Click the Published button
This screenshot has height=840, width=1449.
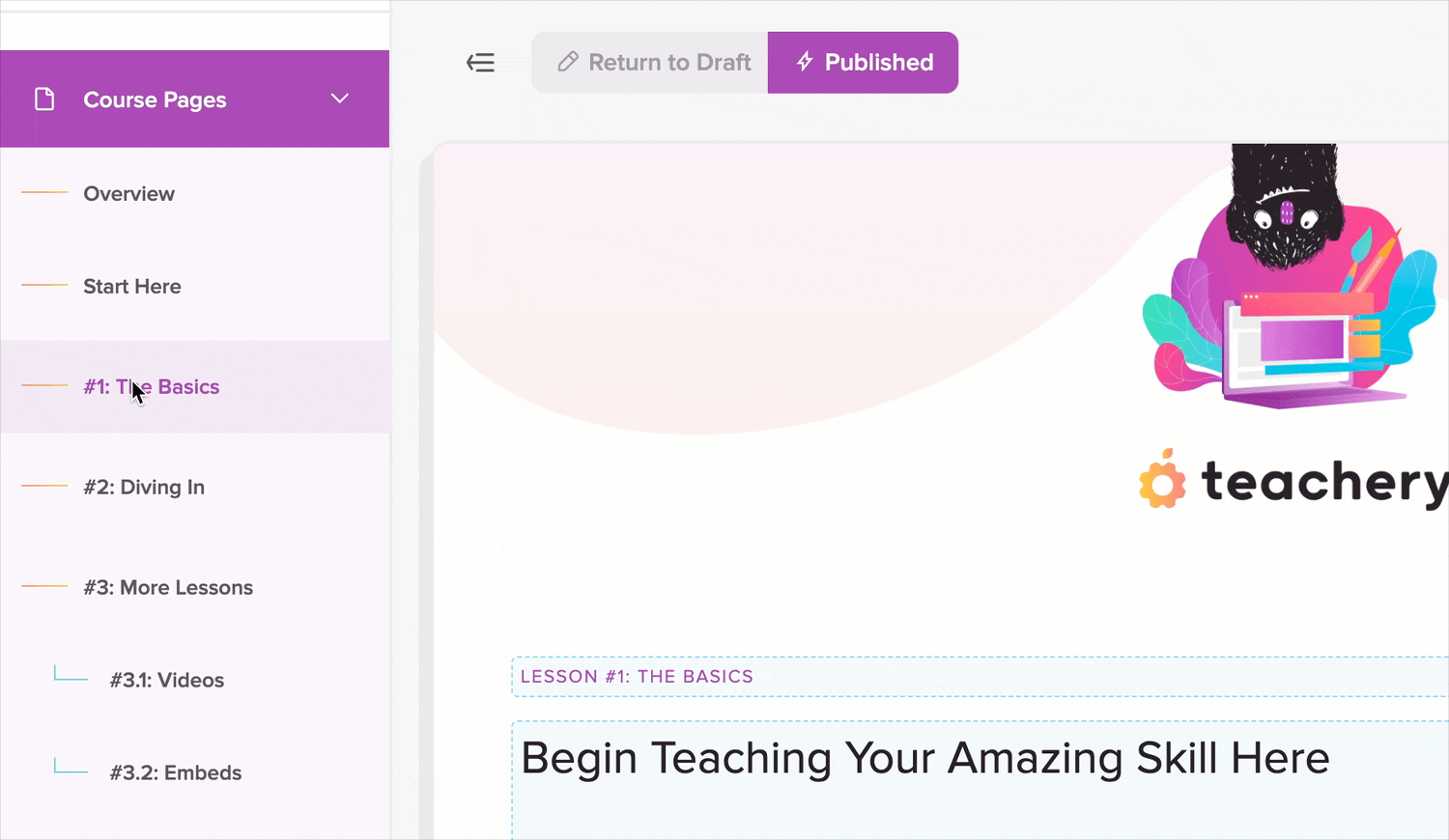click(x=863, y=63)
